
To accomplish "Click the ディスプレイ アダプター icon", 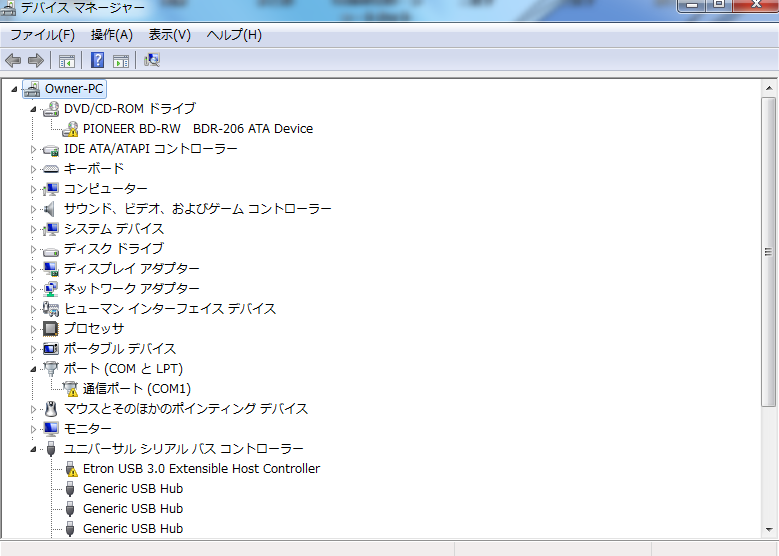I will (x=51, y=269).
